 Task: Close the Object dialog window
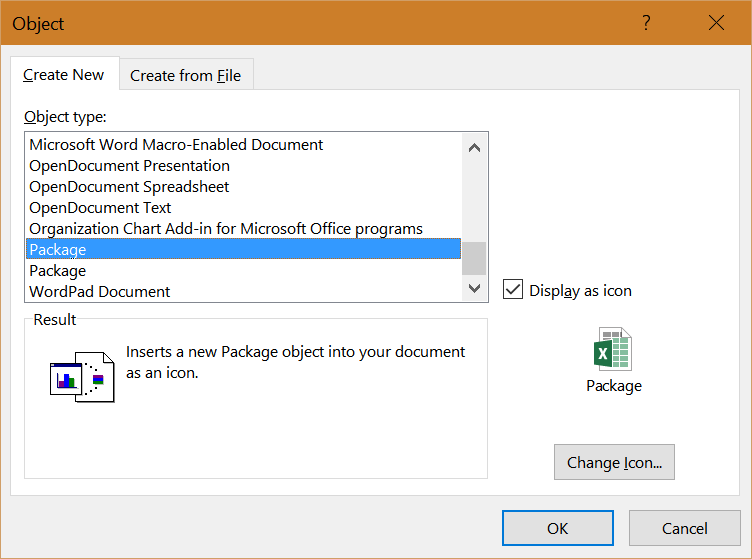[716, 23]
